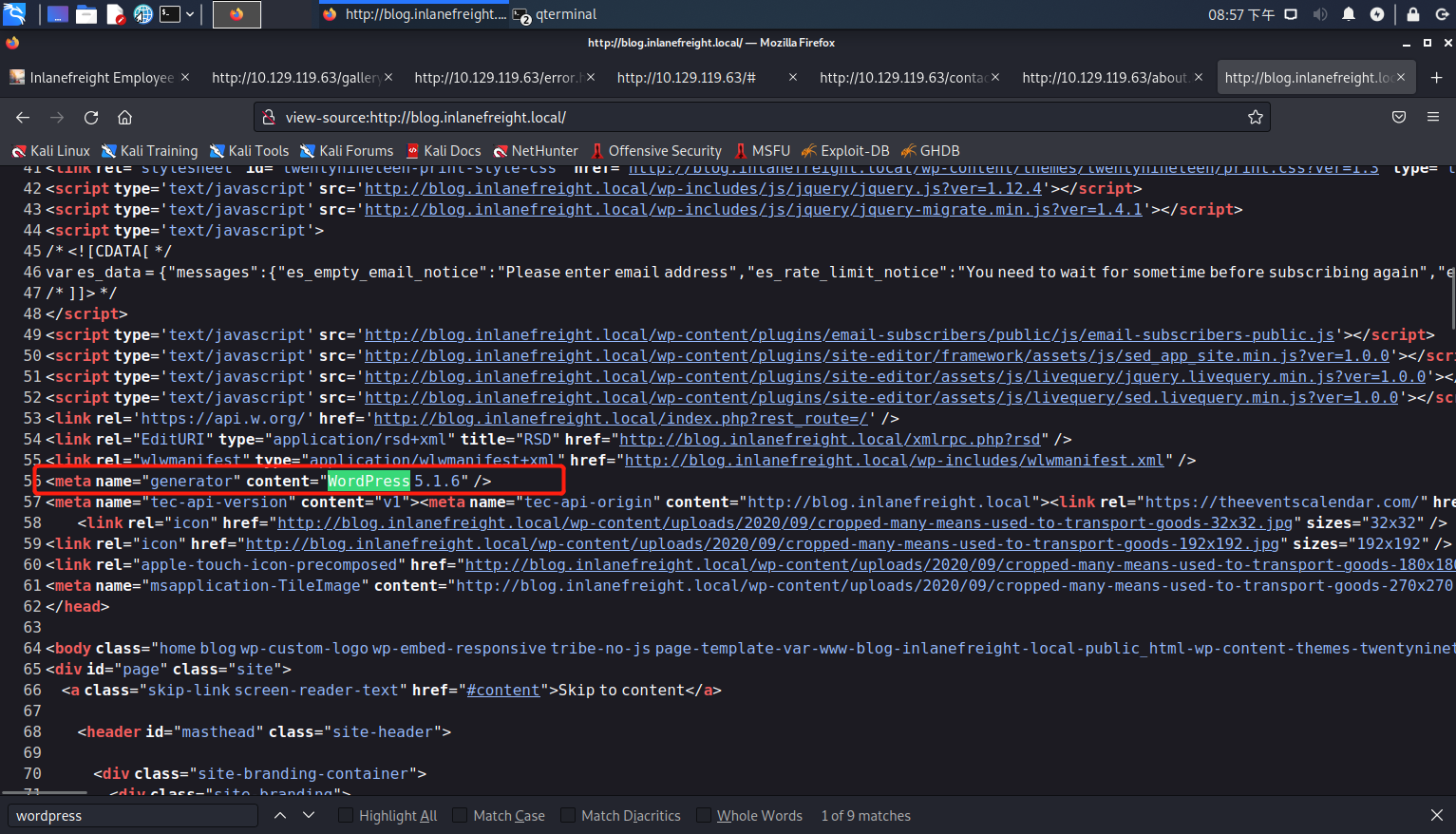Close the 10.129.119.63/contact tab
The height and width of the screenshot is (834, 1456).
(995, 77)
